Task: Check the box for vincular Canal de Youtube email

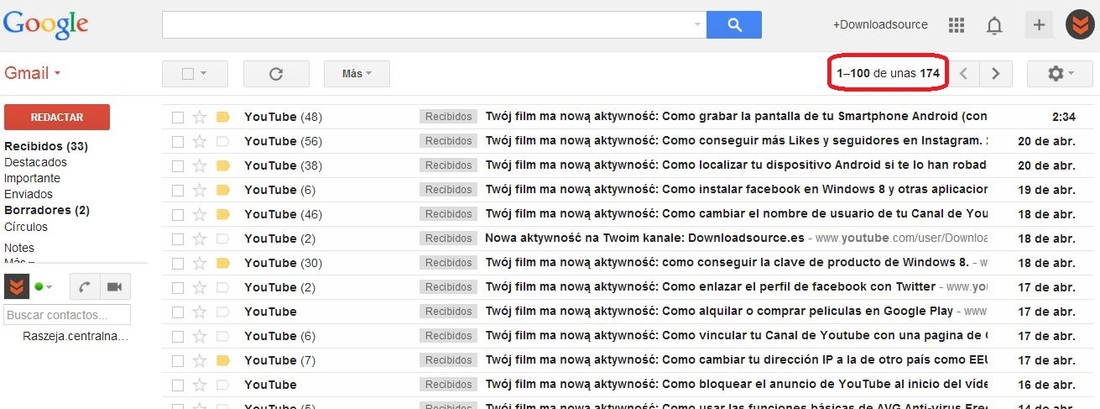Action: 177,336
